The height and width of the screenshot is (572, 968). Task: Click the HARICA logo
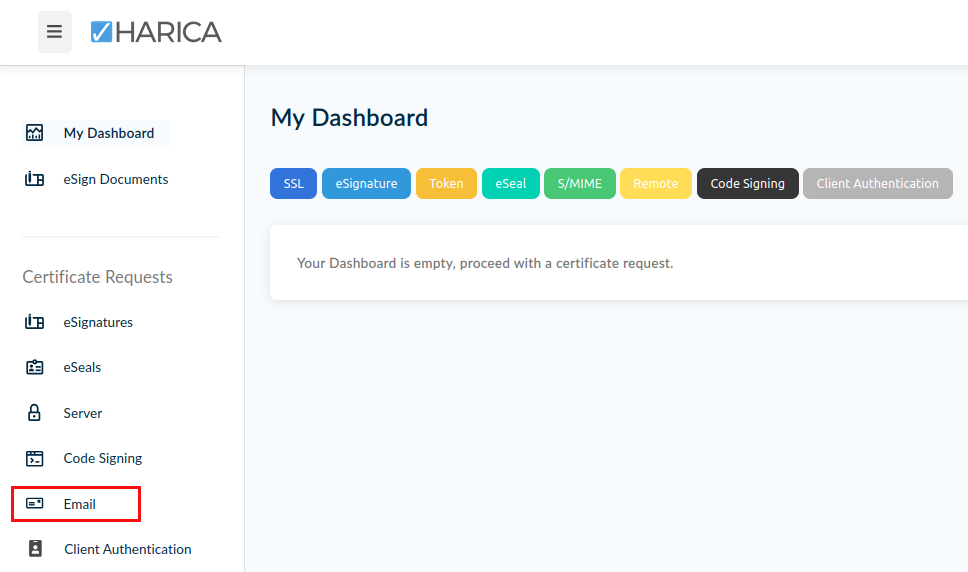156,32
